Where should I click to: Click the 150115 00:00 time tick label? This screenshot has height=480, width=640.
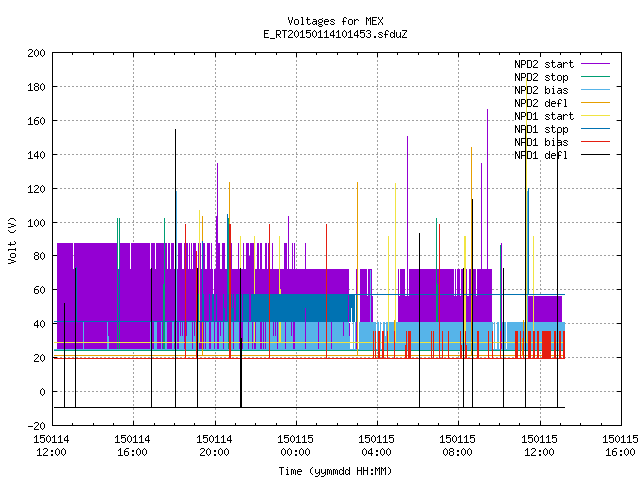[x=295, y=446]
